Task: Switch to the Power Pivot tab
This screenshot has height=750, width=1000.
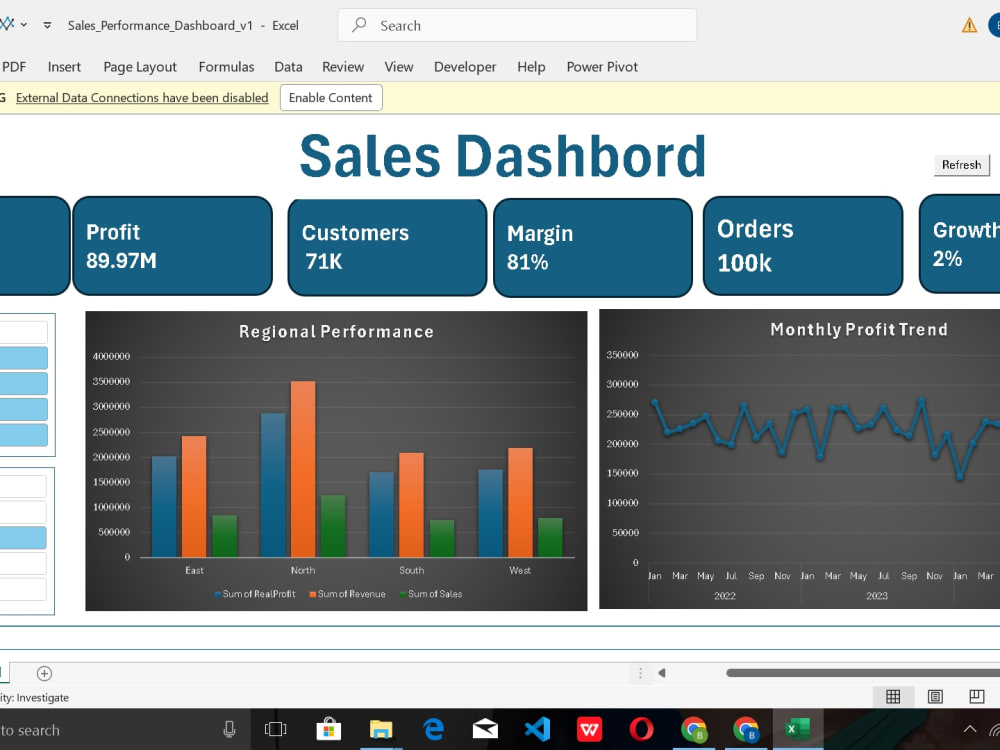Action: (602, 67)
